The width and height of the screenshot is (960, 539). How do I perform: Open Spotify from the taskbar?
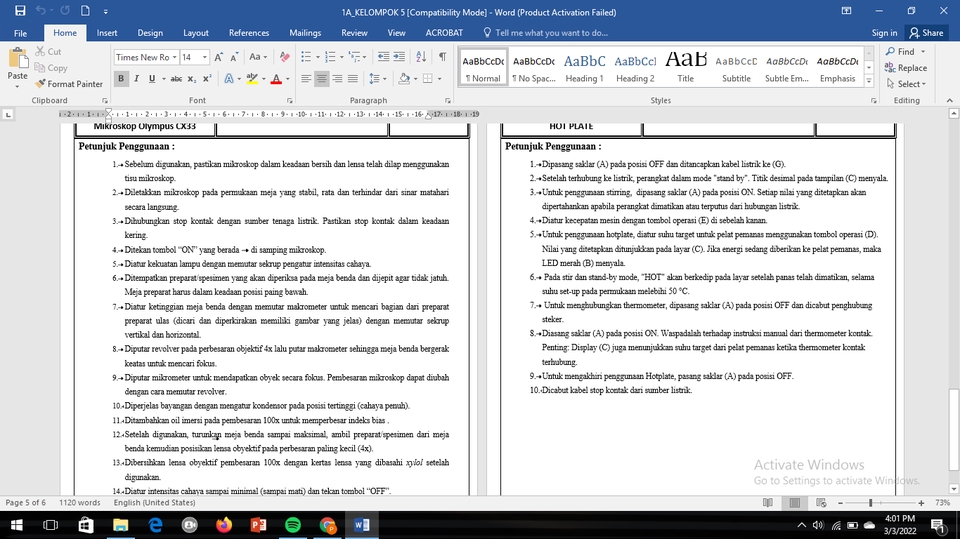pyautogui.click(x=293, y=525)
